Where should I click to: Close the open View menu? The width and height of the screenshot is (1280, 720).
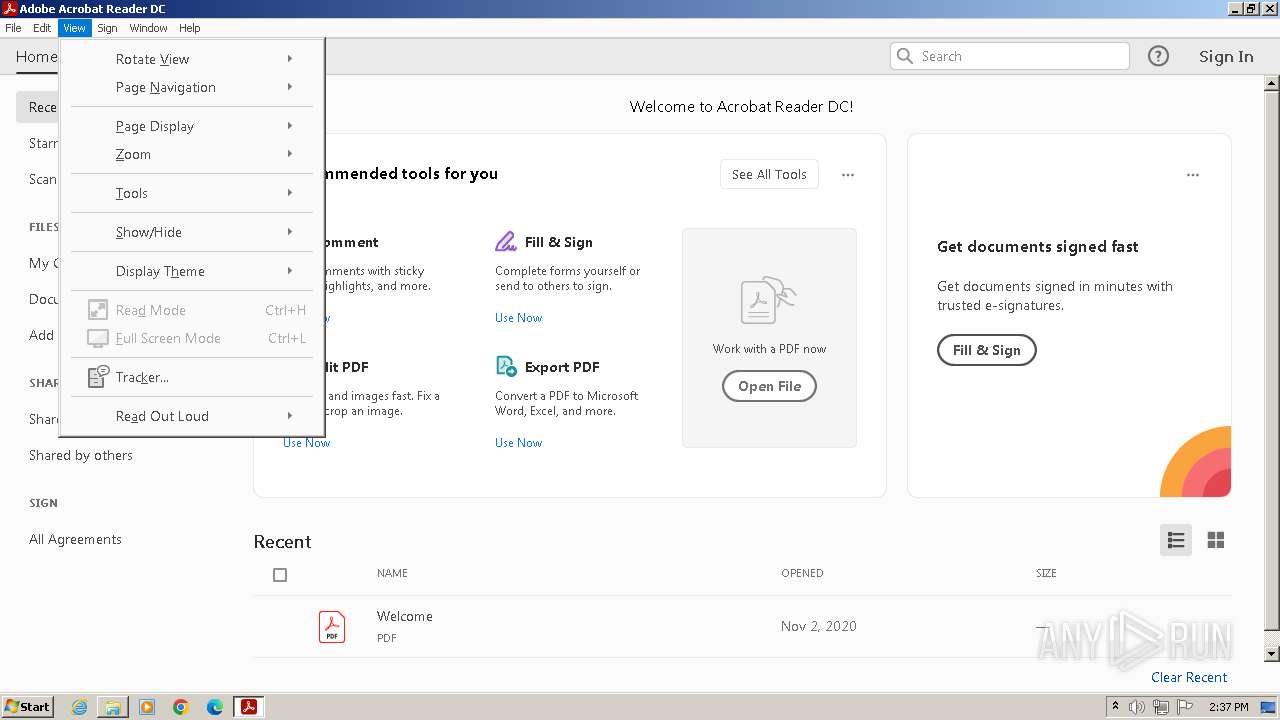75,28
